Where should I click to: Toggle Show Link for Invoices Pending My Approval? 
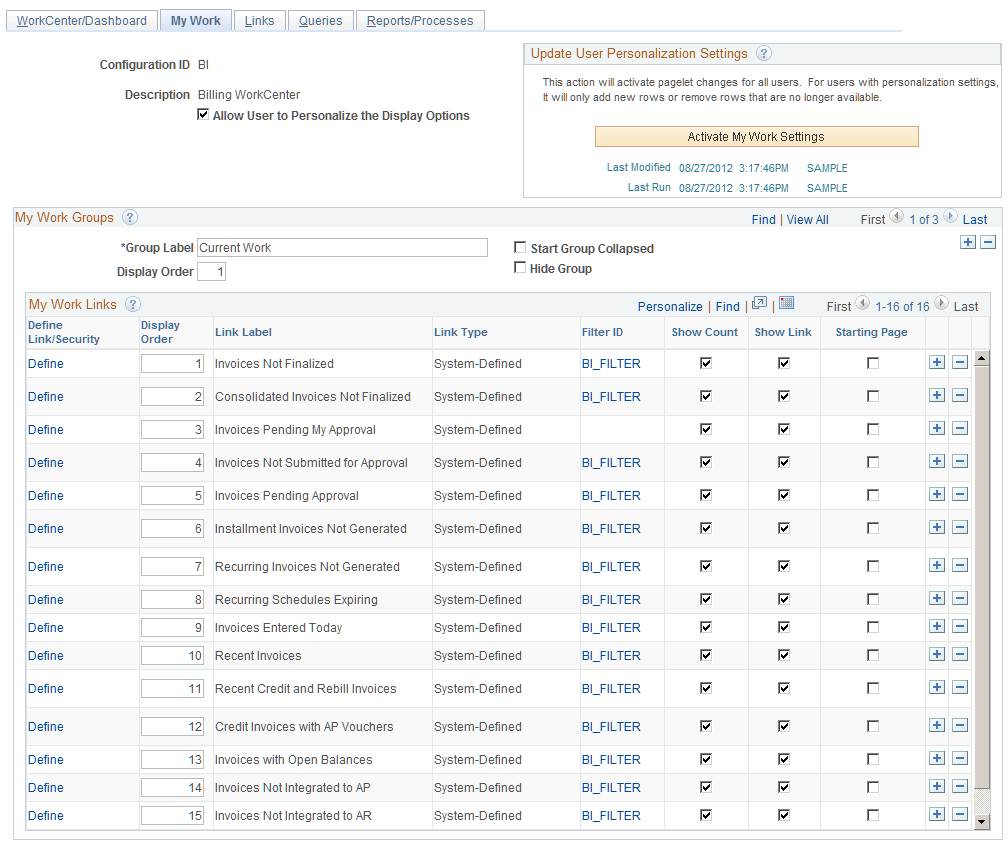tap(784, 429)
